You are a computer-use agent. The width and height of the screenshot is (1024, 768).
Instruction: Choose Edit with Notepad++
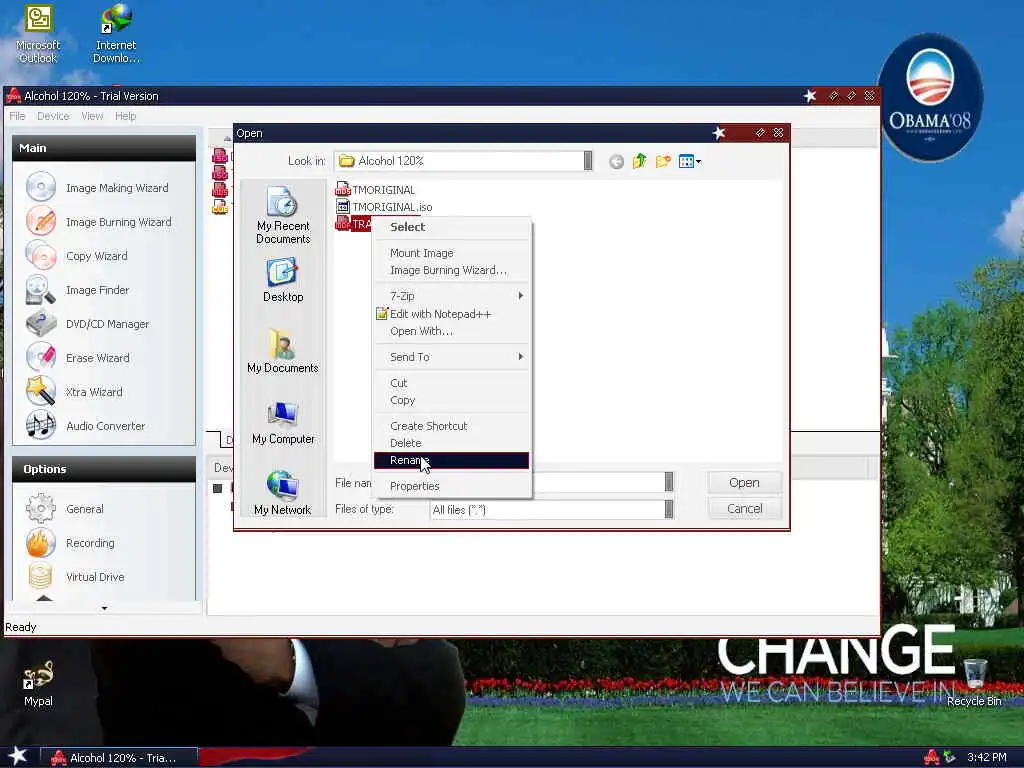coord(451,313)
